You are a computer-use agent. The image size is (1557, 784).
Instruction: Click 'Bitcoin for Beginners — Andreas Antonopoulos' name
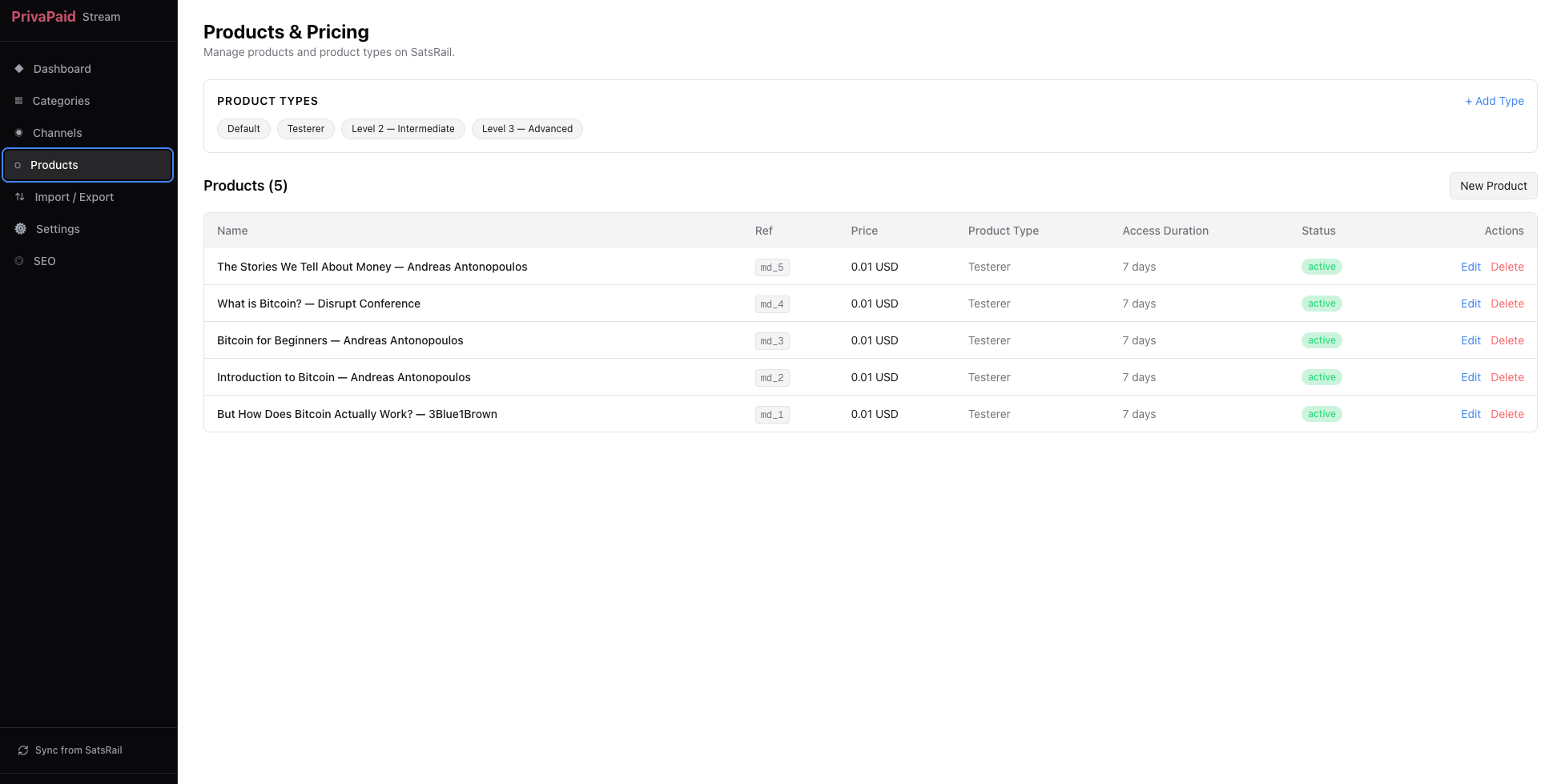click(340, 340)
